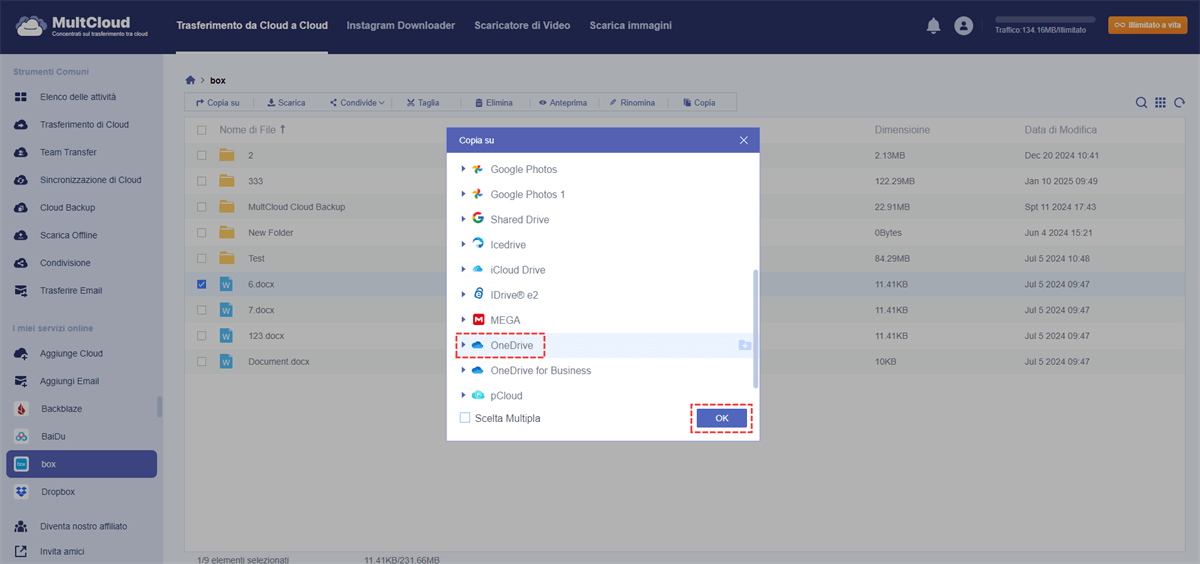Screen dimensions: 1200x564
Task: Click the Trasferire Email sidebar icon
Action: [21, 291]
